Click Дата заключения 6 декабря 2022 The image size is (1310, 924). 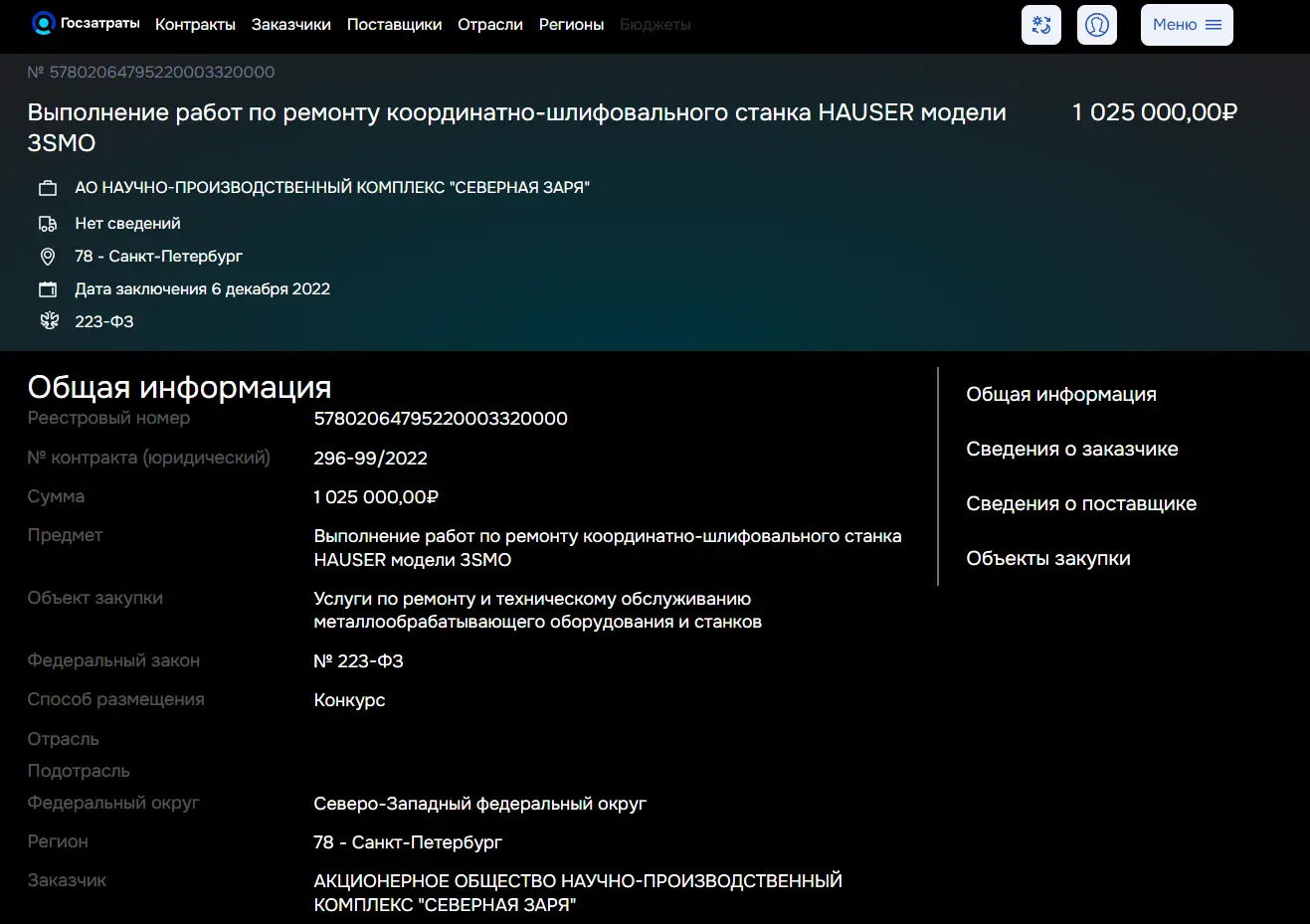click(x=202, y=289)
